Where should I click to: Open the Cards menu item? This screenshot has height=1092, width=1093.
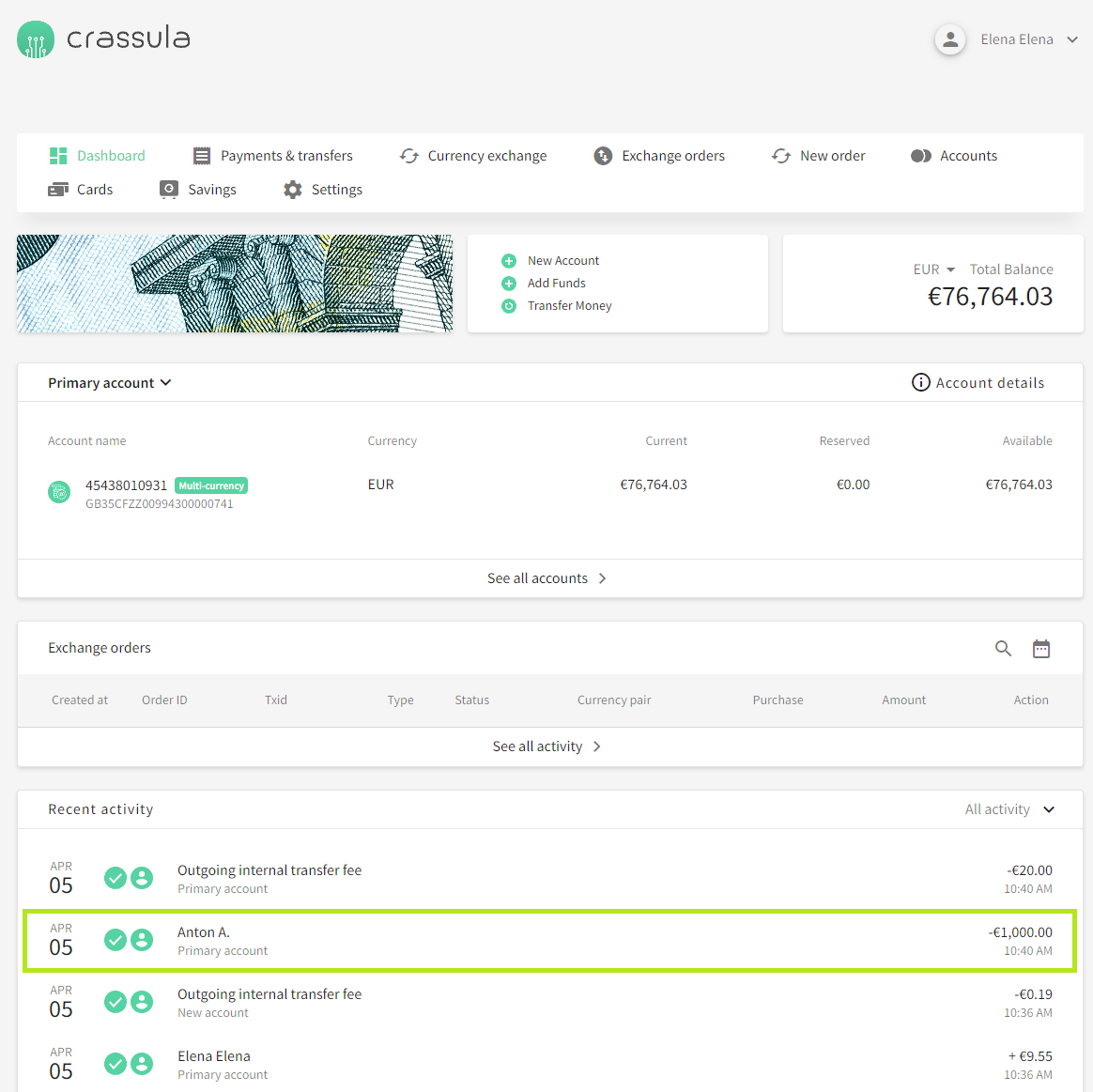(81, 190)
